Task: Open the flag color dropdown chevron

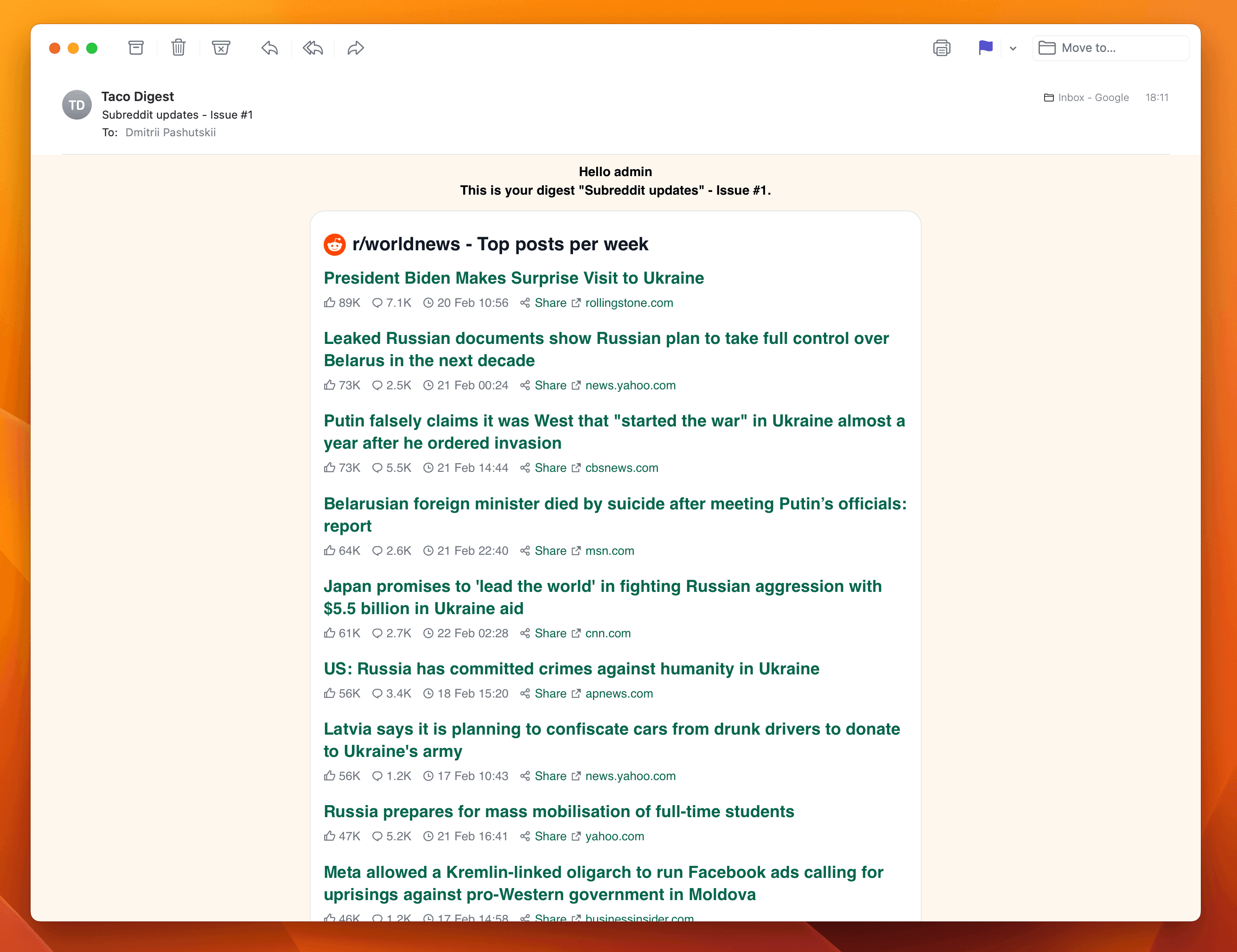Action: tap(1013, 48)
